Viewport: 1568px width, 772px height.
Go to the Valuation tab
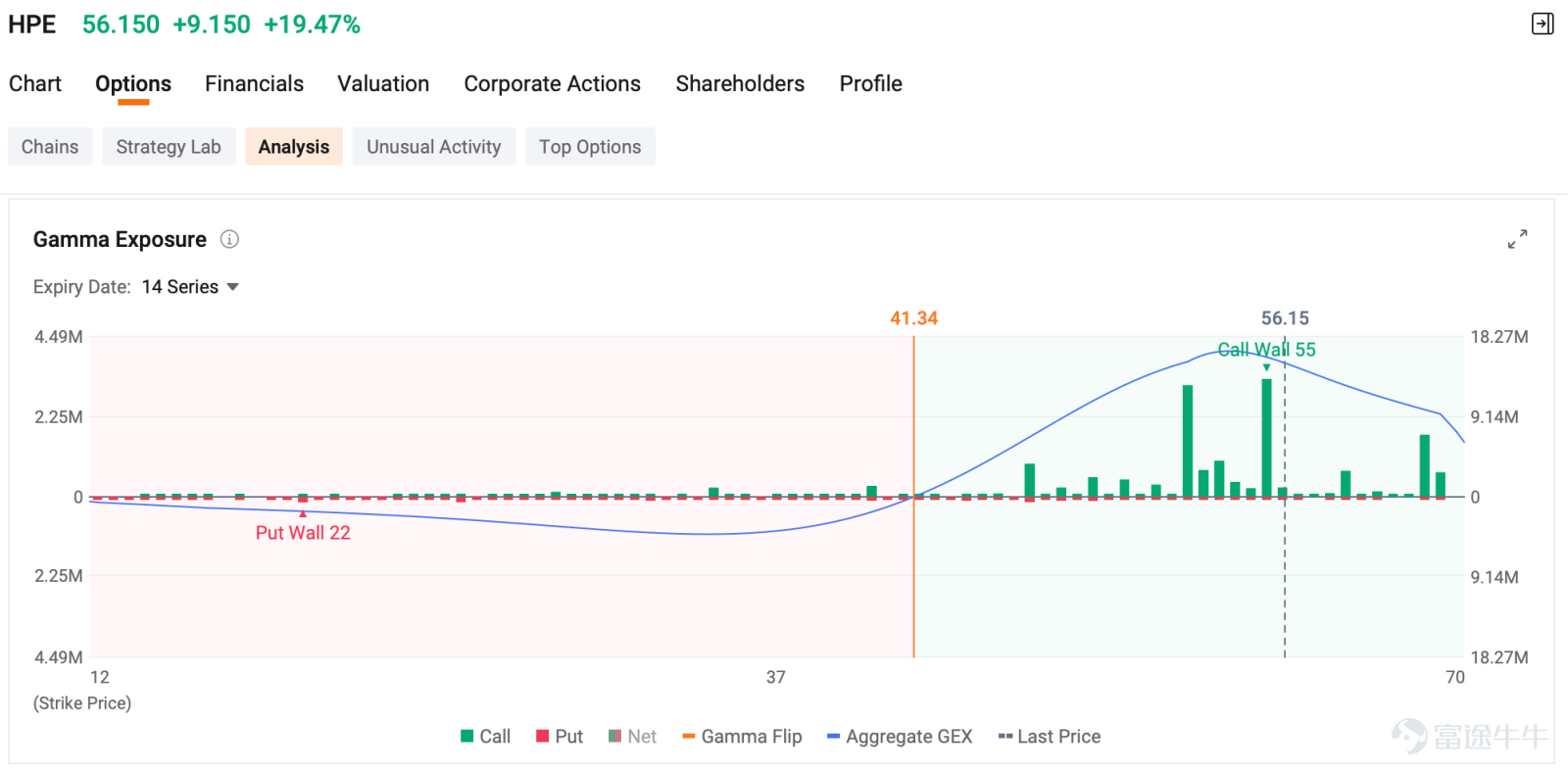tap(383, 84)
